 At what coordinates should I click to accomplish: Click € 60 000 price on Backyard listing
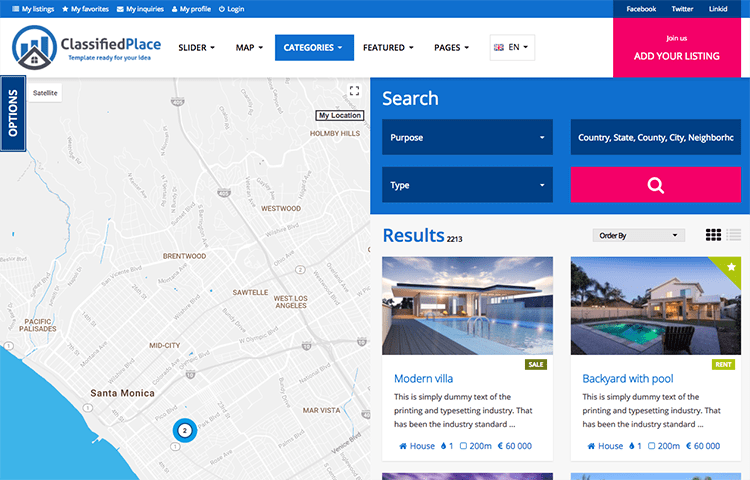point(703,446)
